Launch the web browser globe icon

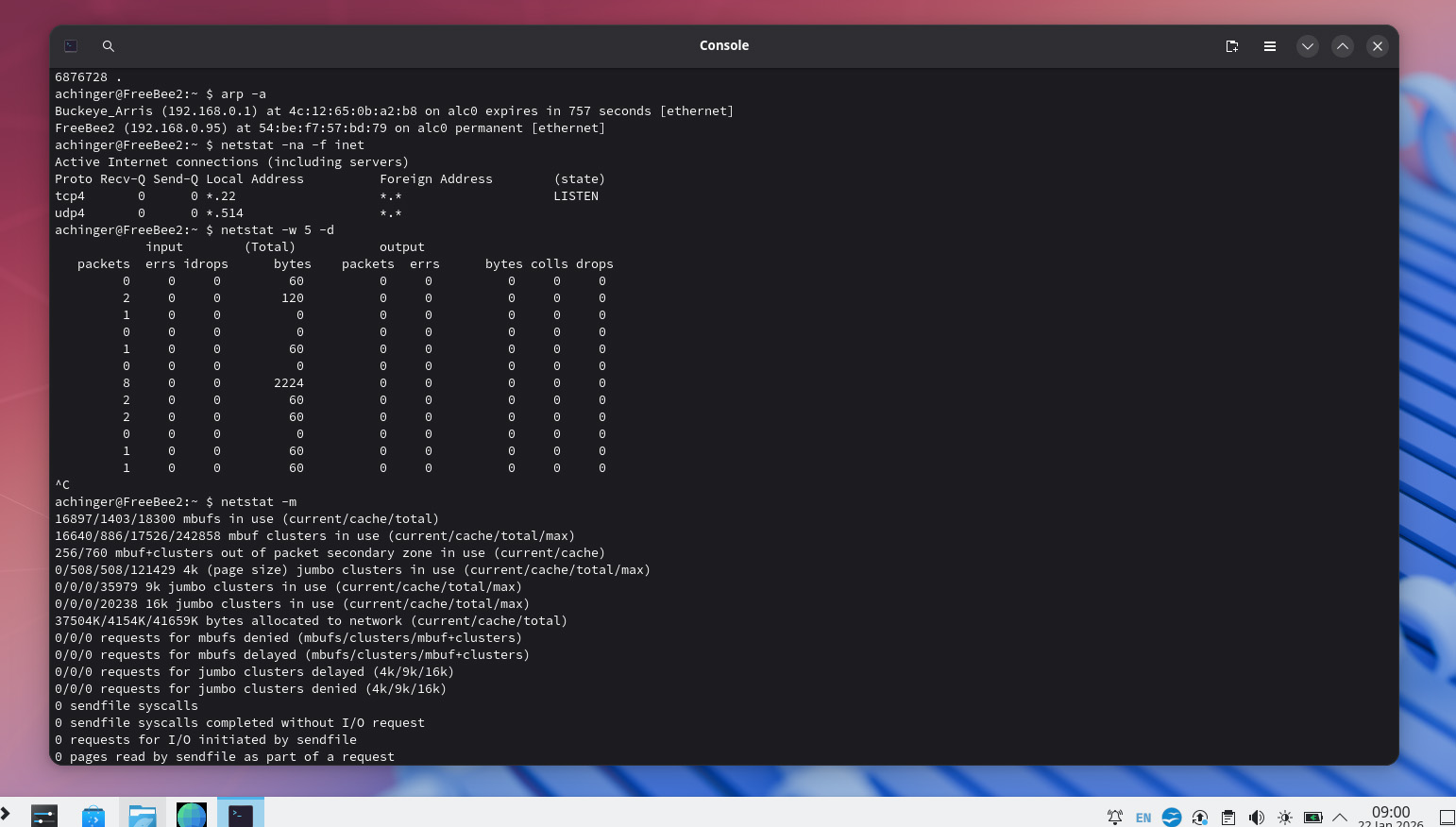coord(192,815)
